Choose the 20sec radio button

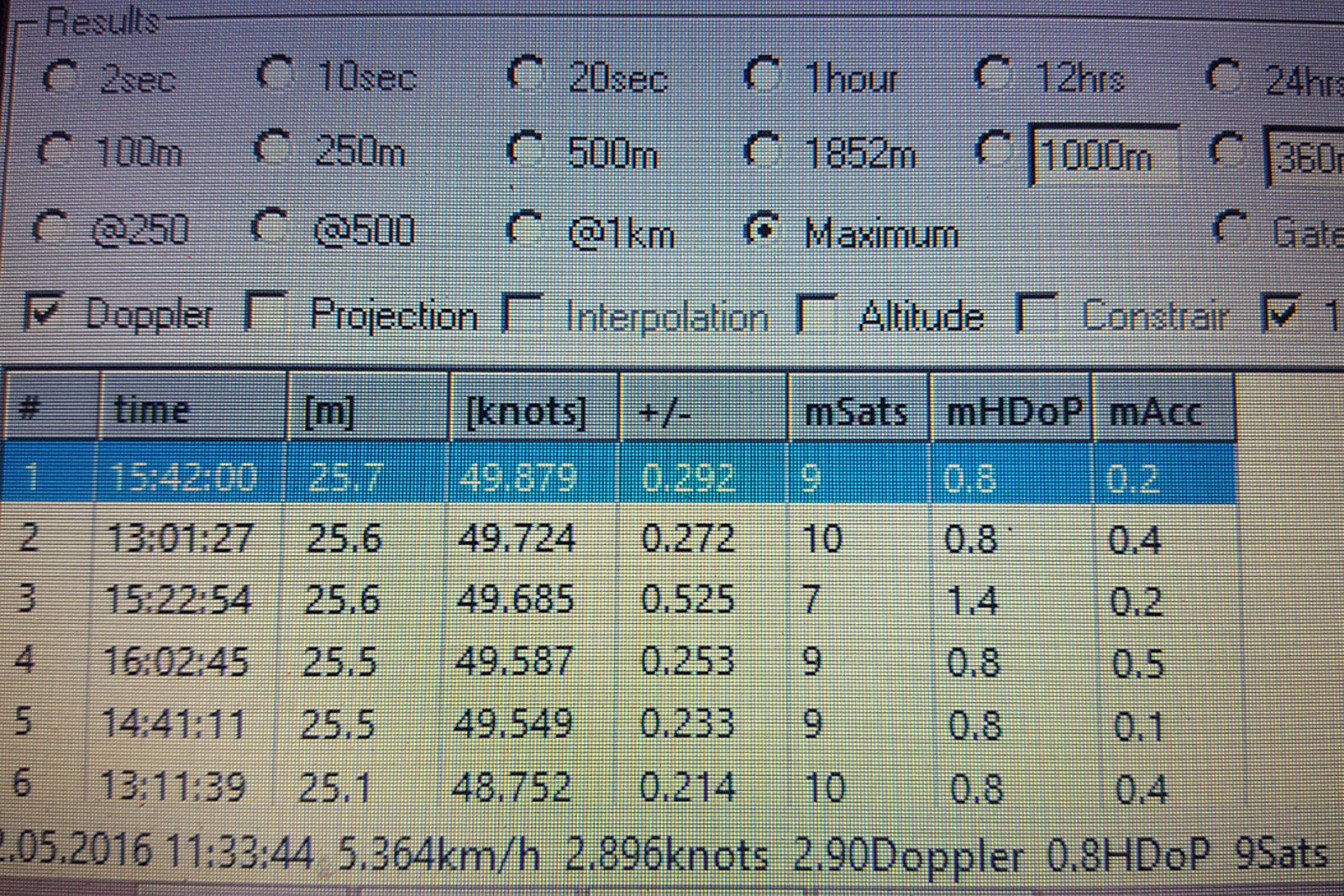[x=527, y=76]
